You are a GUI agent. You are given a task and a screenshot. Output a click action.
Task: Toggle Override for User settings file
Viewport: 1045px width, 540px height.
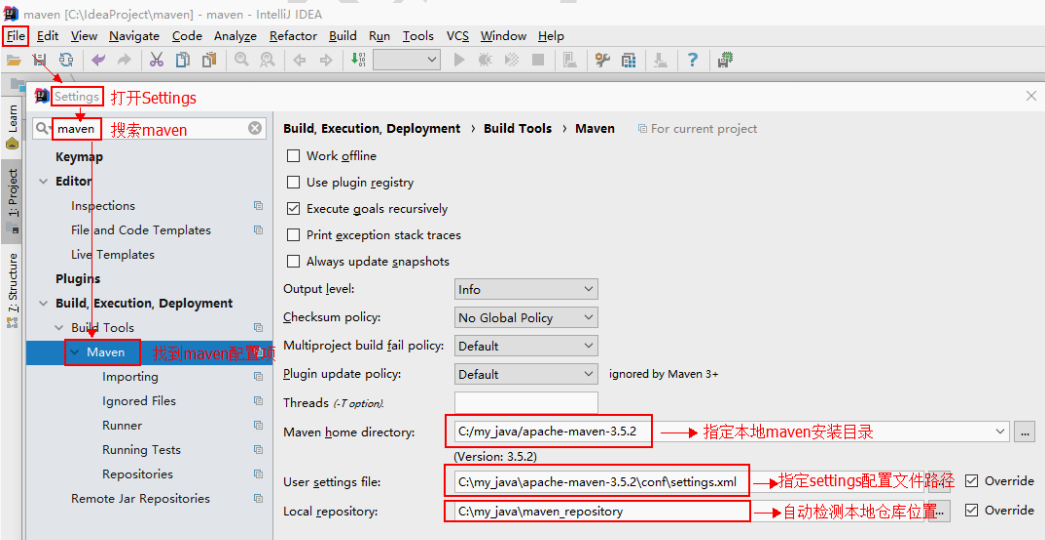pos(972,481)
